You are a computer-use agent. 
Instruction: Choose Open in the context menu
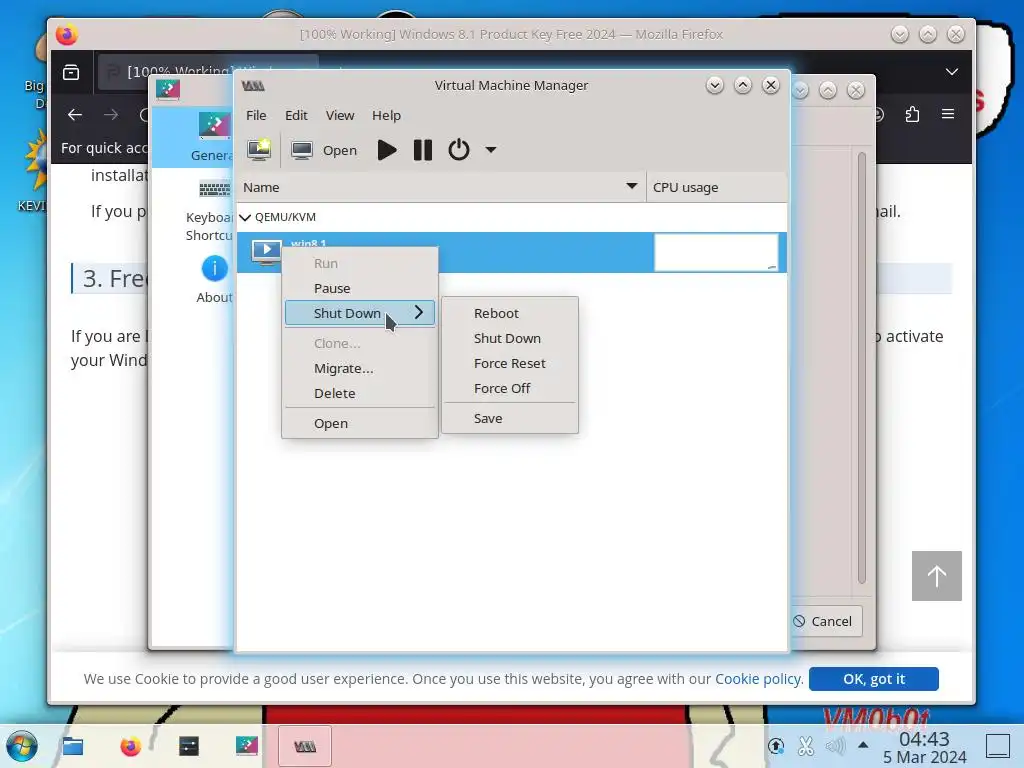point(360,423)
